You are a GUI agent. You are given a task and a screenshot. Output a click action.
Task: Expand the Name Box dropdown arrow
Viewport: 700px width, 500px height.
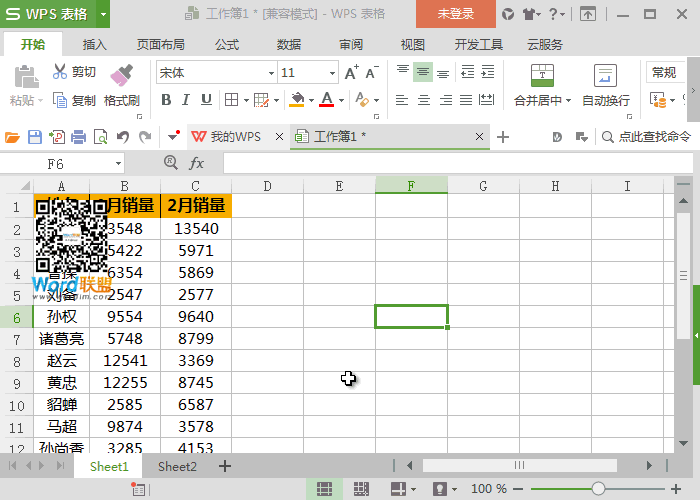(118, 164)
